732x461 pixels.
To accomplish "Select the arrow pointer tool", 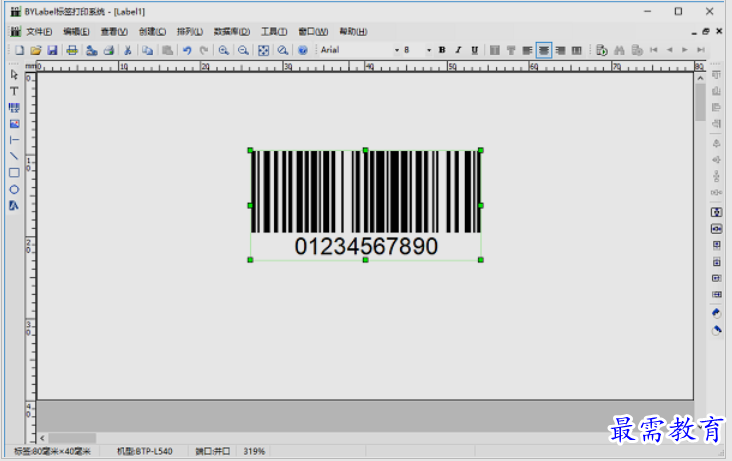I will (14, 75).
